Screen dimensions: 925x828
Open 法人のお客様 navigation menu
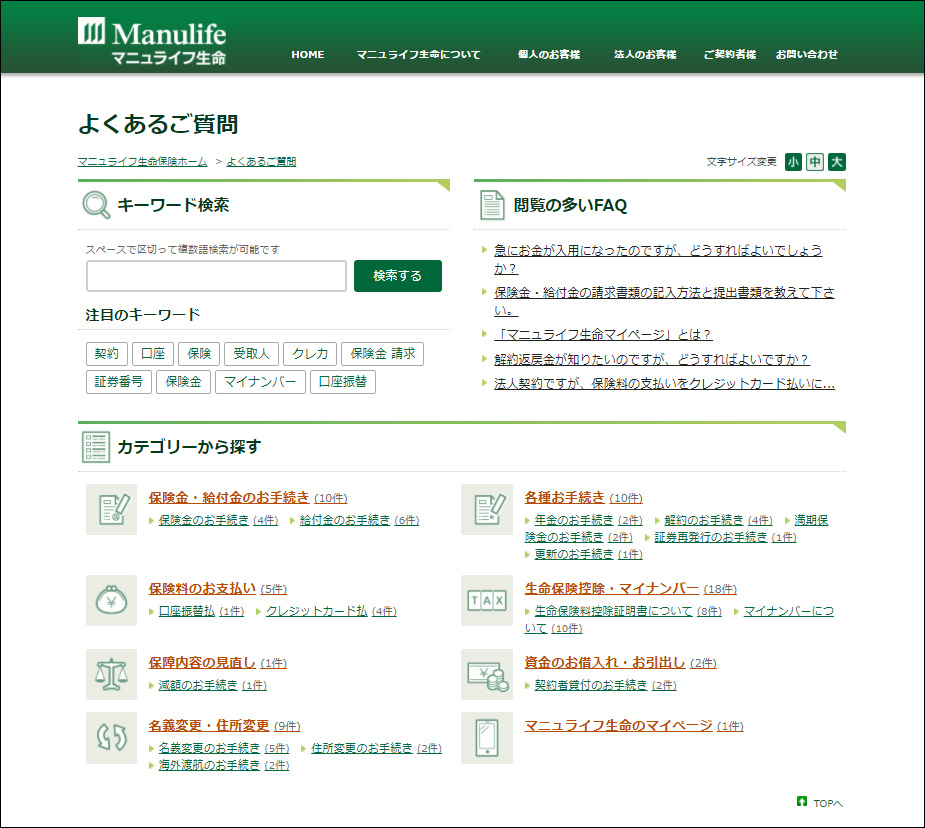[645, 55]
